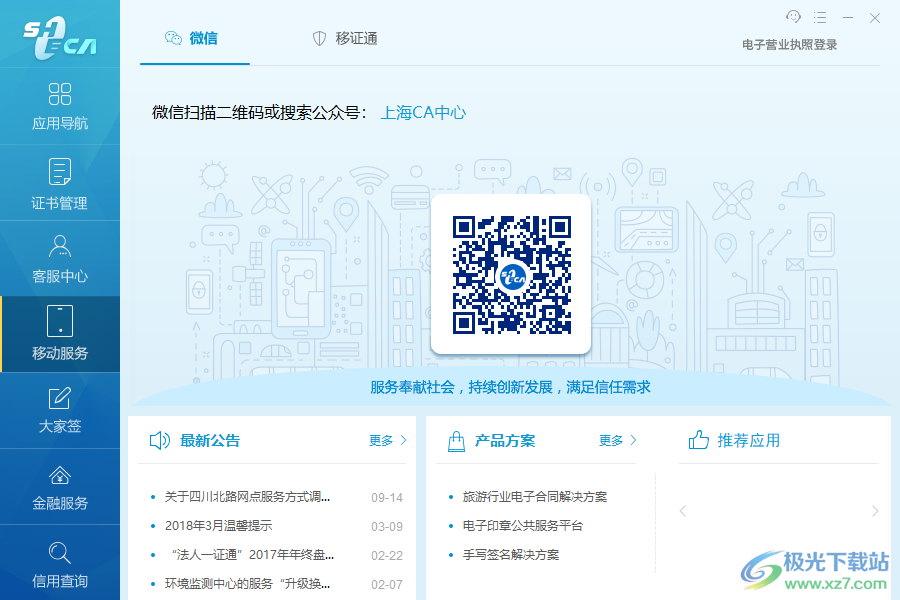Click the 产品方案 shopping bag icon
The image size is (900, 600).
click(x=456, y=441)
